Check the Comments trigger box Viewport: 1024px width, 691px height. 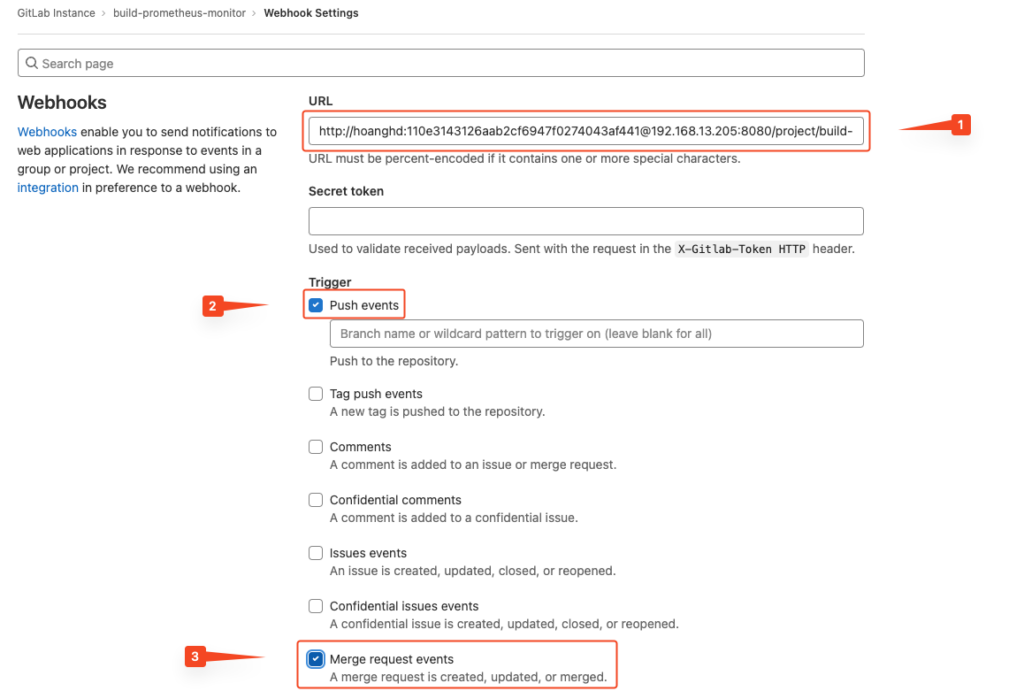pyautogui.click(x=315, y=447)
